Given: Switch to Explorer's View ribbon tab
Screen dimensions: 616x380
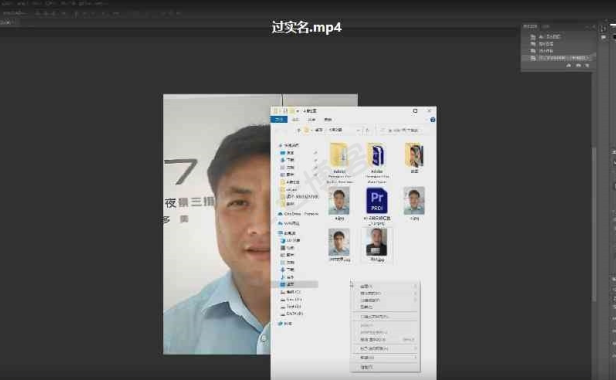Looking at the screenshot, I should pos(328,119).
